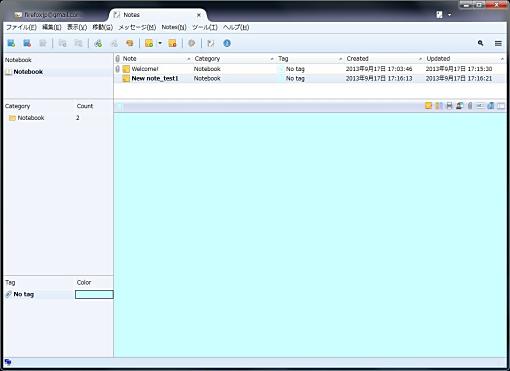The height and width of the screenshot is (371, 510).
Task: Click the green tag icon in toolbar
Action: pos(98,43)
